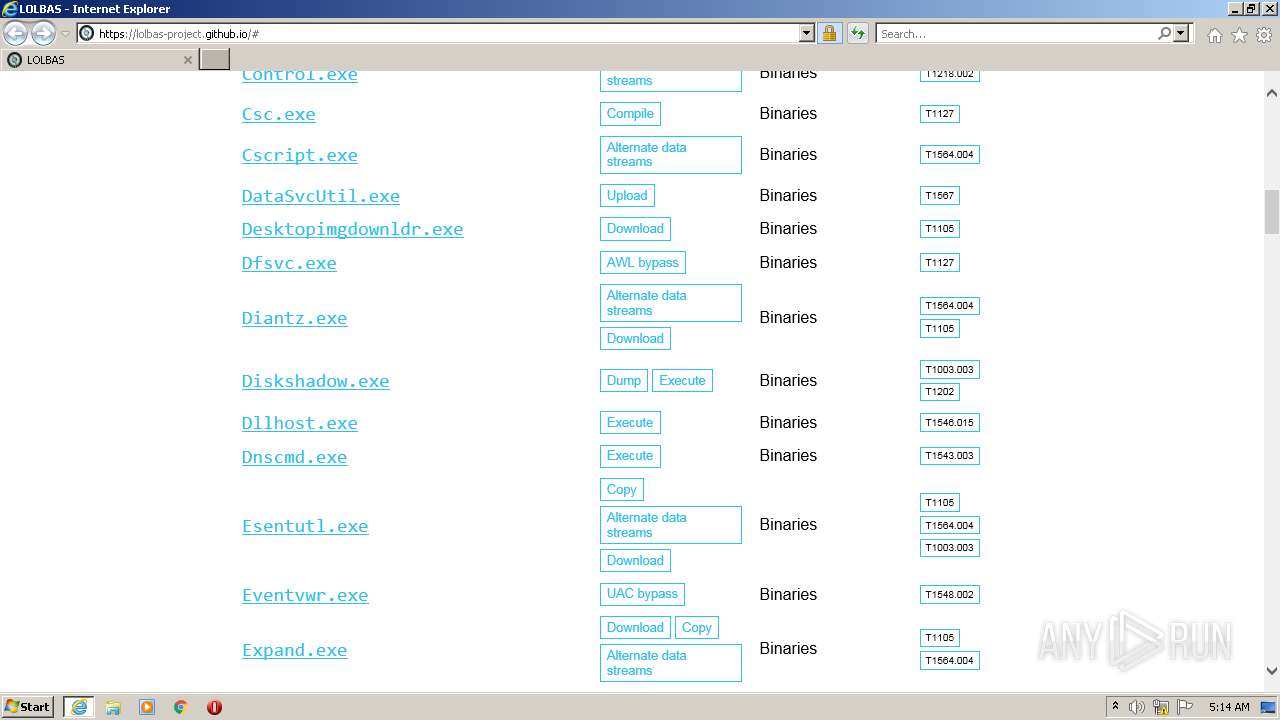Open the search provider dropdown arrow
Screen dimensions: 1280x720
point(1181,33)
